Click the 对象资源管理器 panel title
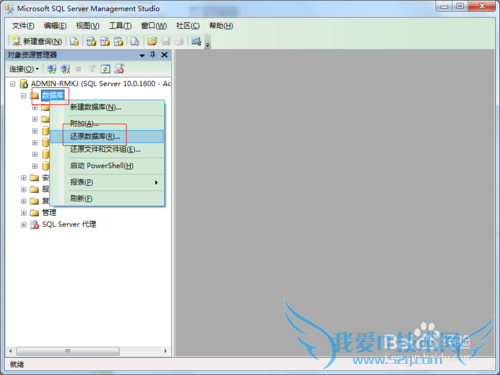This screenshot has width=500, height=375. (32, 55)
